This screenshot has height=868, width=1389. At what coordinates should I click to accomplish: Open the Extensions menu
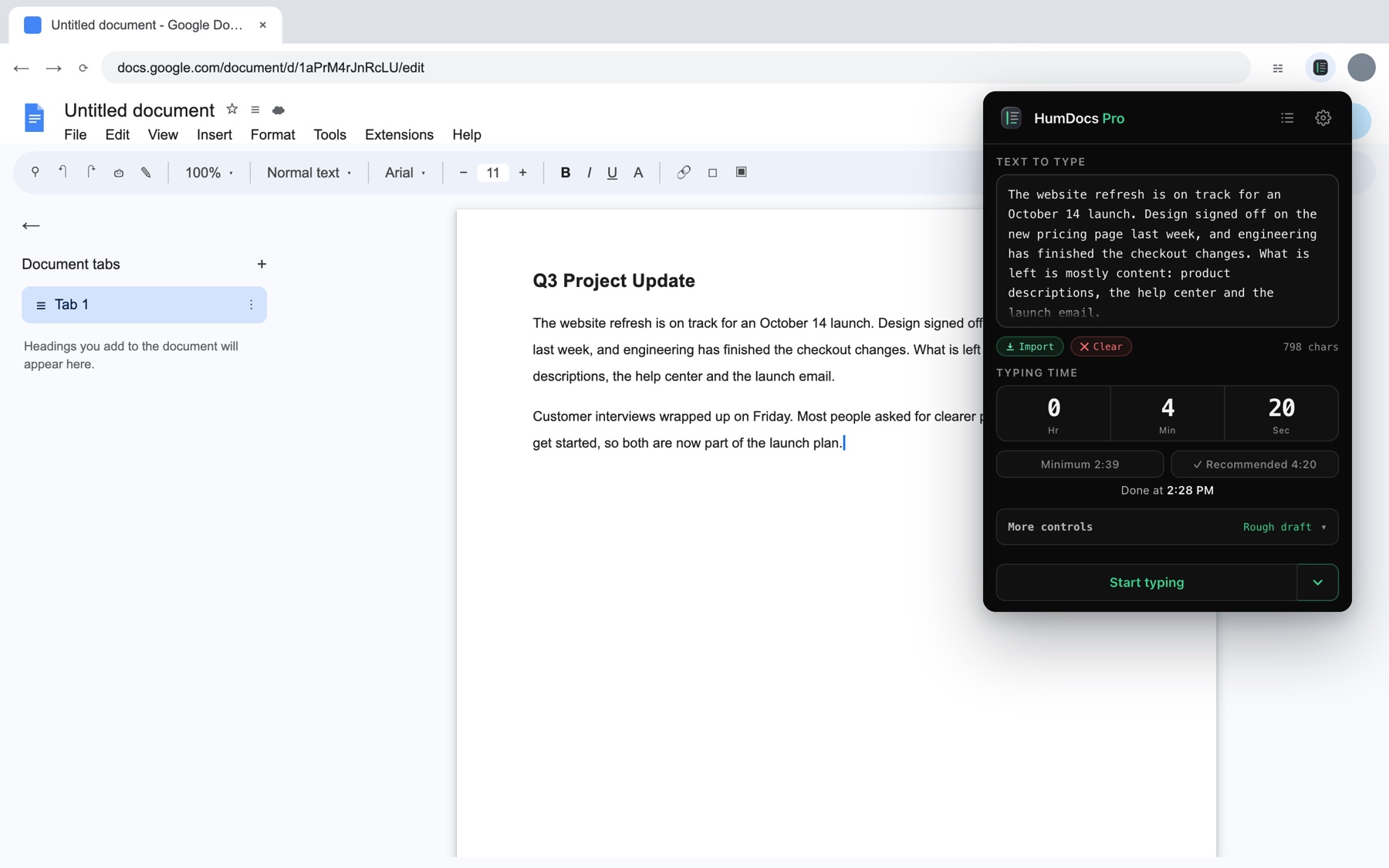[x=399, y=134]
